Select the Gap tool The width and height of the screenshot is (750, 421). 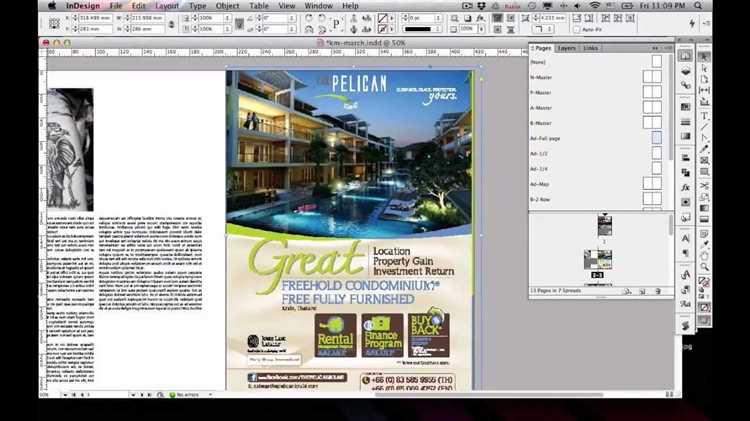704,90
